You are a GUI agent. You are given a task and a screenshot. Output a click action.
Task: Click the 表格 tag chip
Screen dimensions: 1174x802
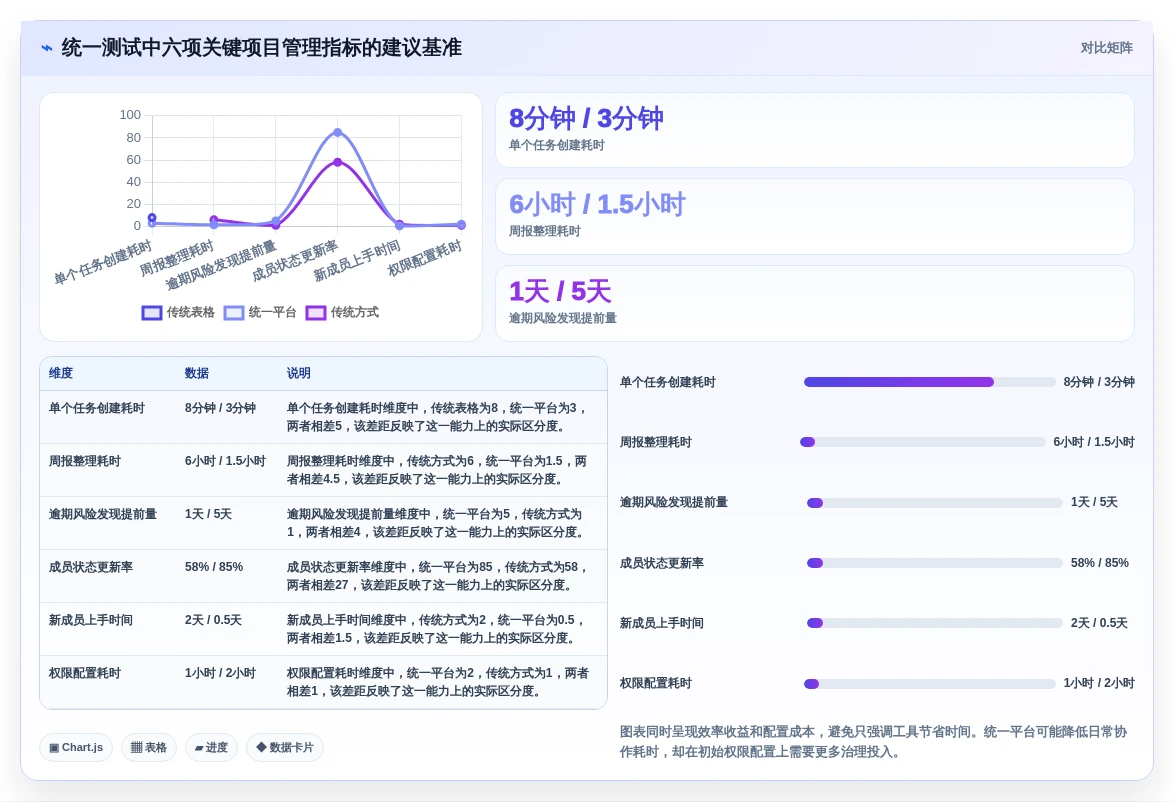149,747
